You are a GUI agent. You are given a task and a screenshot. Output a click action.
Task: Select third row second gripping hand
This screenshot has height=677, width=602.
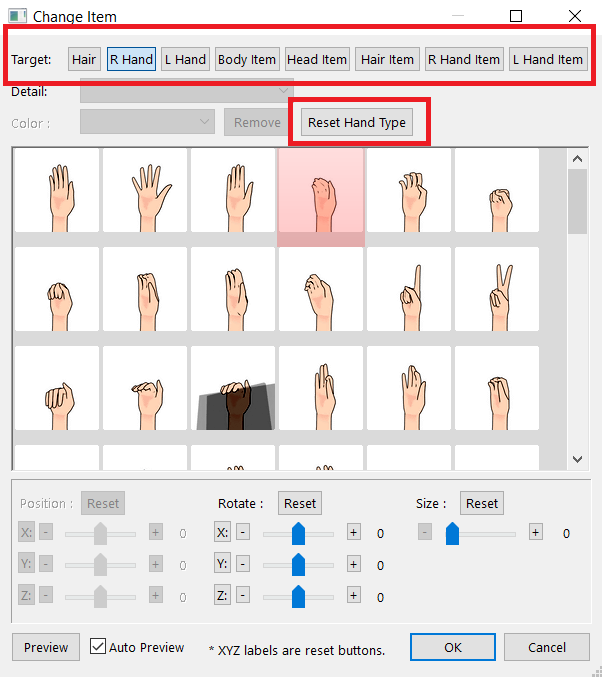point(145,388)
